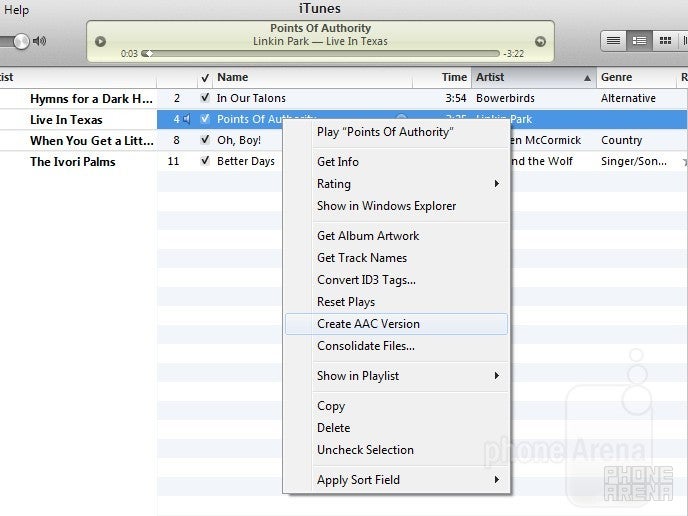Choose Create AAC Version
This screenshot has width=688, height=516.
[396, 324]
